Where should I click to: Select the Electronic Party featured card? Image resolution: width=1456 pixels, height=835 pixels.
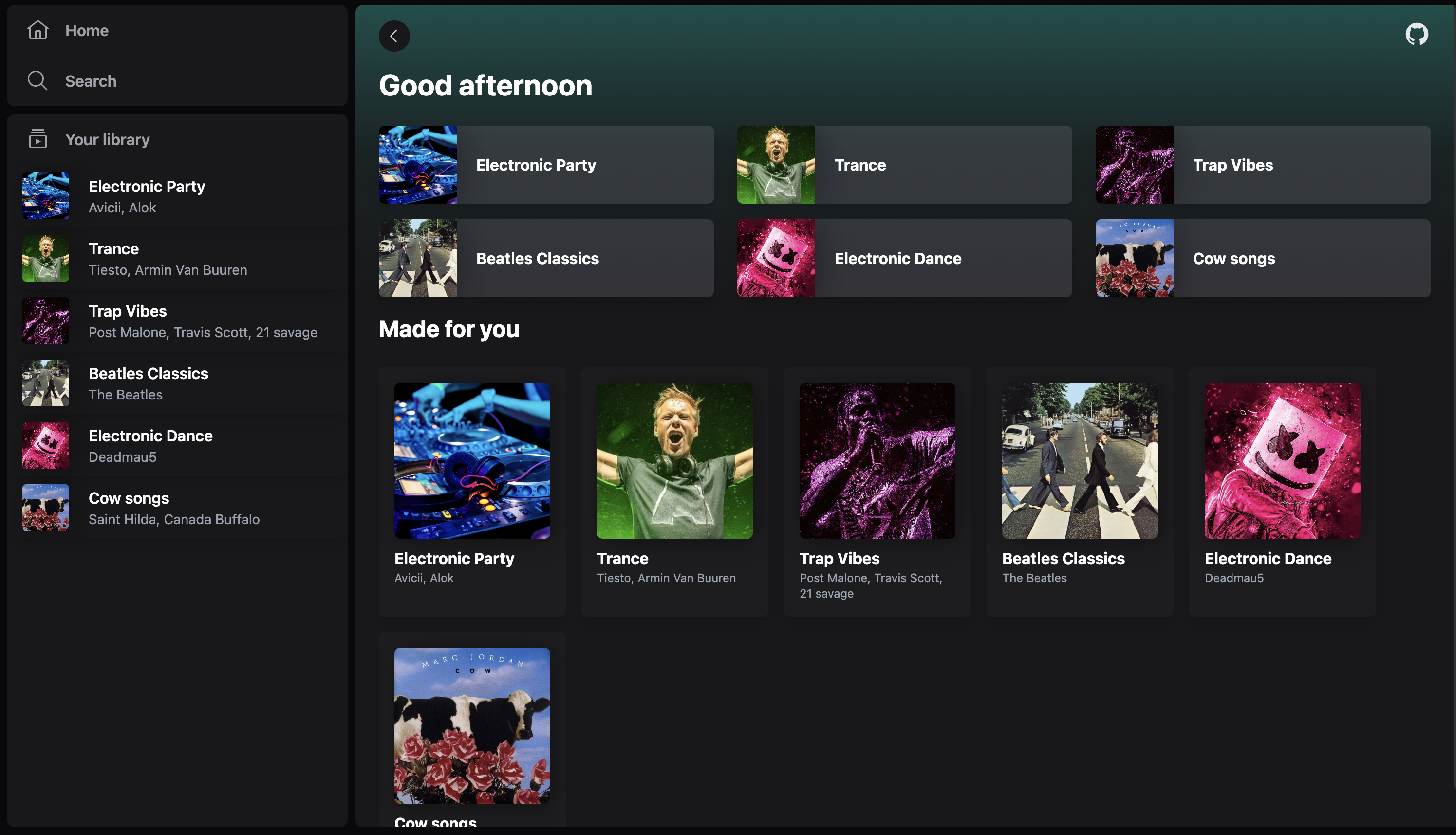(x=546, y=164)
